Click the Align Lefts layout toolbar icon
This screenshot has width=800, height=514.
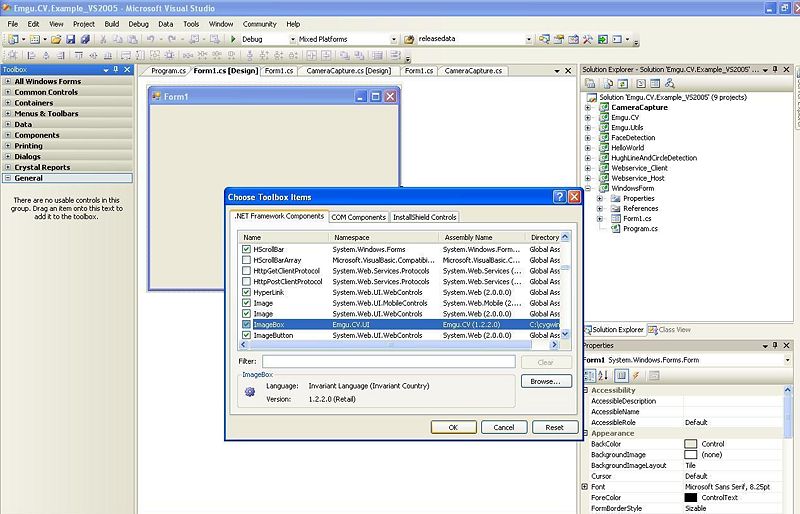31,55
